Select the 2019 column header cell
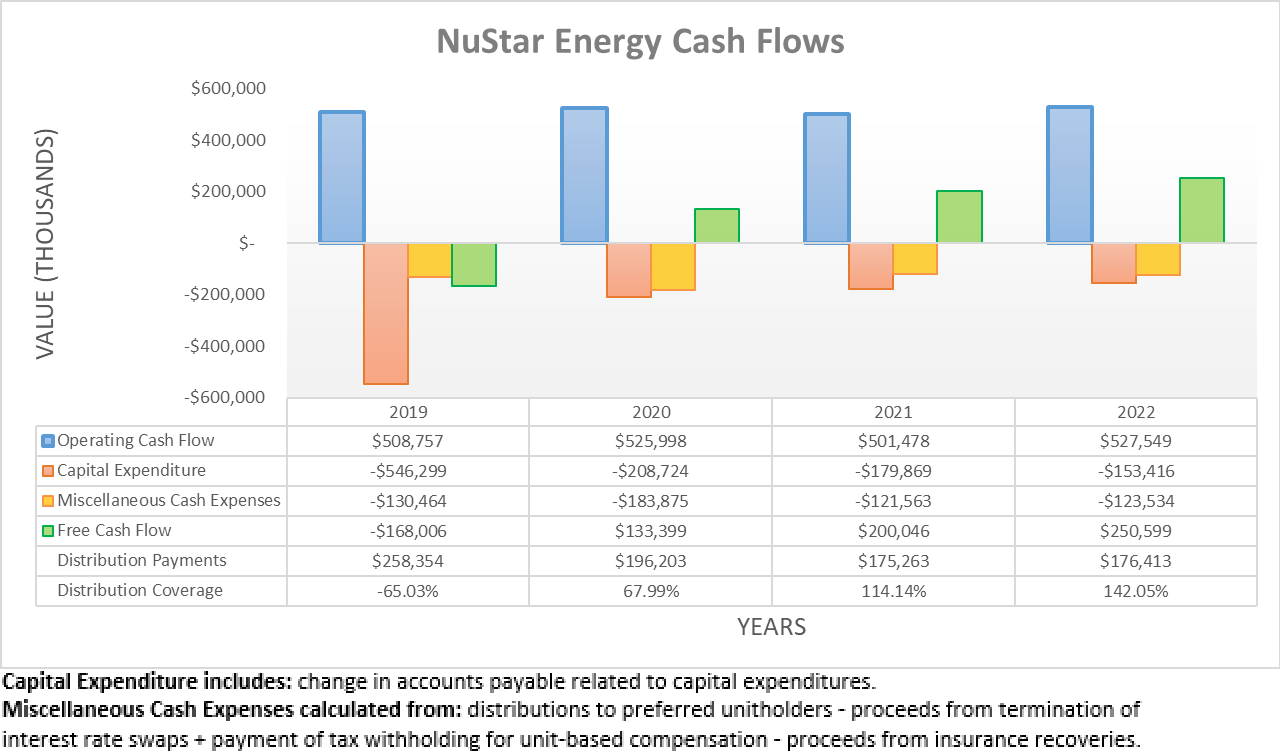Screen dimensions: 1280x753 407,411
